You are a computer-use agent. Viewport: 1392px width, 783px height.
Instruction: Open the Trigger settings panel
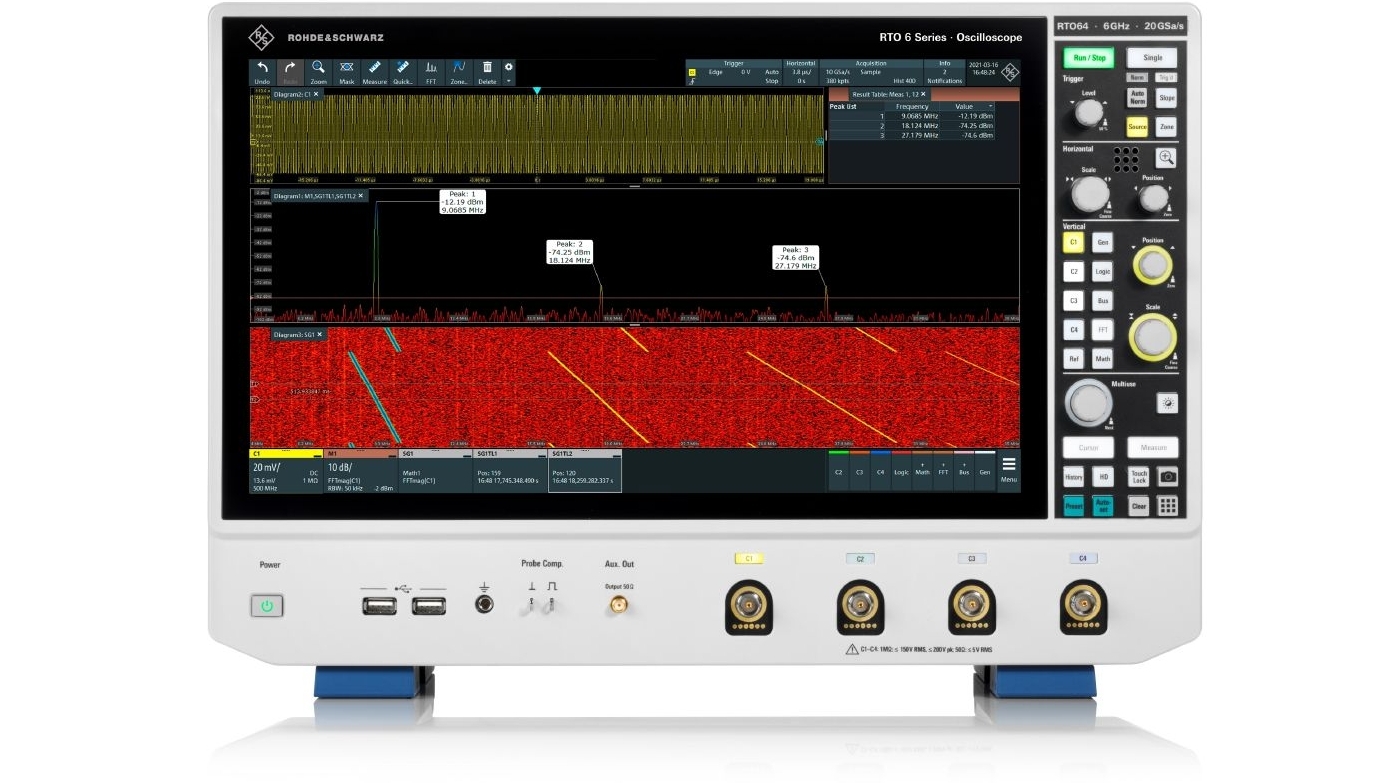click(x=733, y=72)
